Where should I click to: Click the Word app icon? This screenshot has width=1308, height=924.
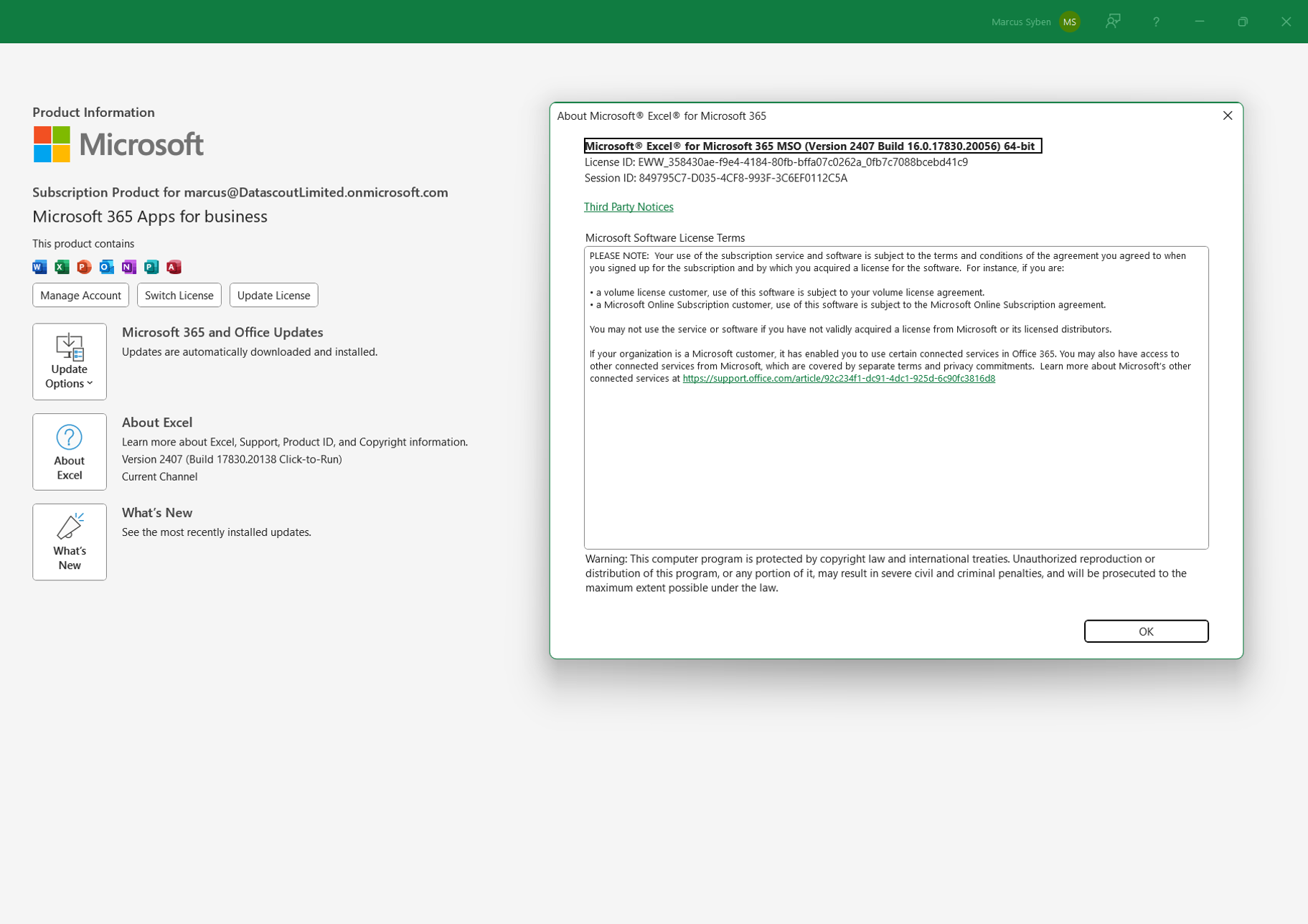pyautogui.click(x=39, y=267)
